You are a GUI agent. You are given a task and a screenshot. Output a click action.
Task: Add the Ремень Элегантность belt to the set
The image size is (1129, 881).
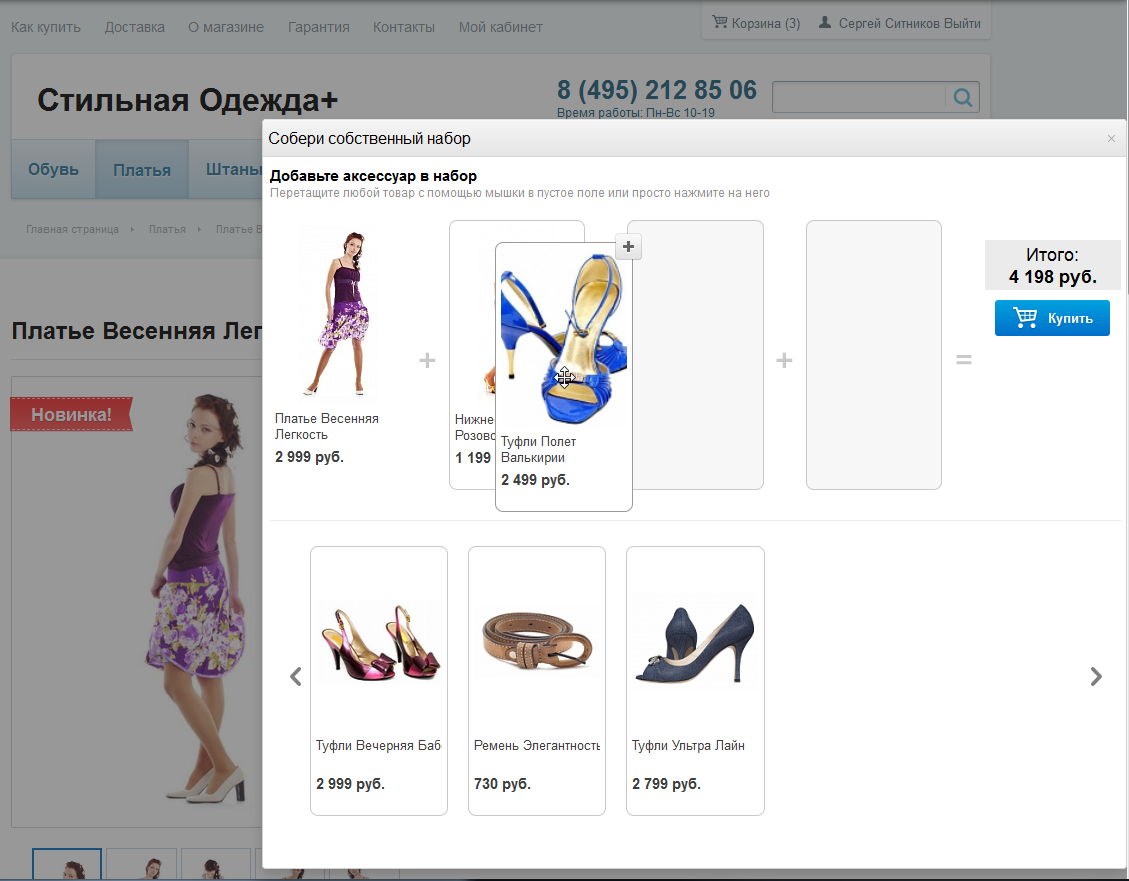pos(536,680)
